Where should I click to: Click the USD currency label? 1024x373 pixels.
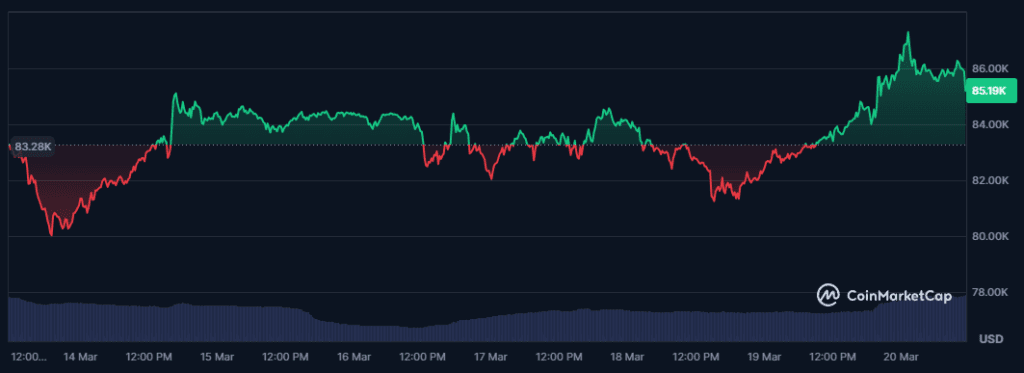(x=991, y=340)
